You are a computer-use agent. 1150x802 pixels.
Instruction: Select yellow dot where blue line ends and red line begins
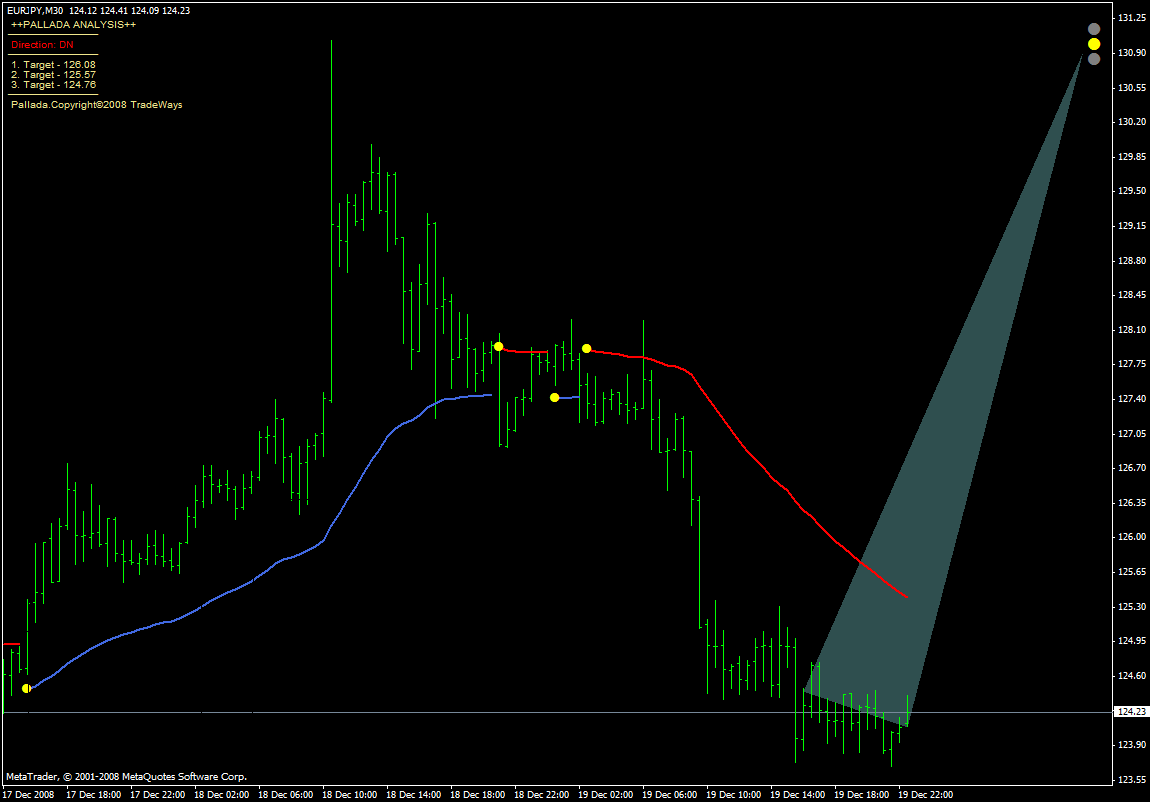tap(498, 346)
